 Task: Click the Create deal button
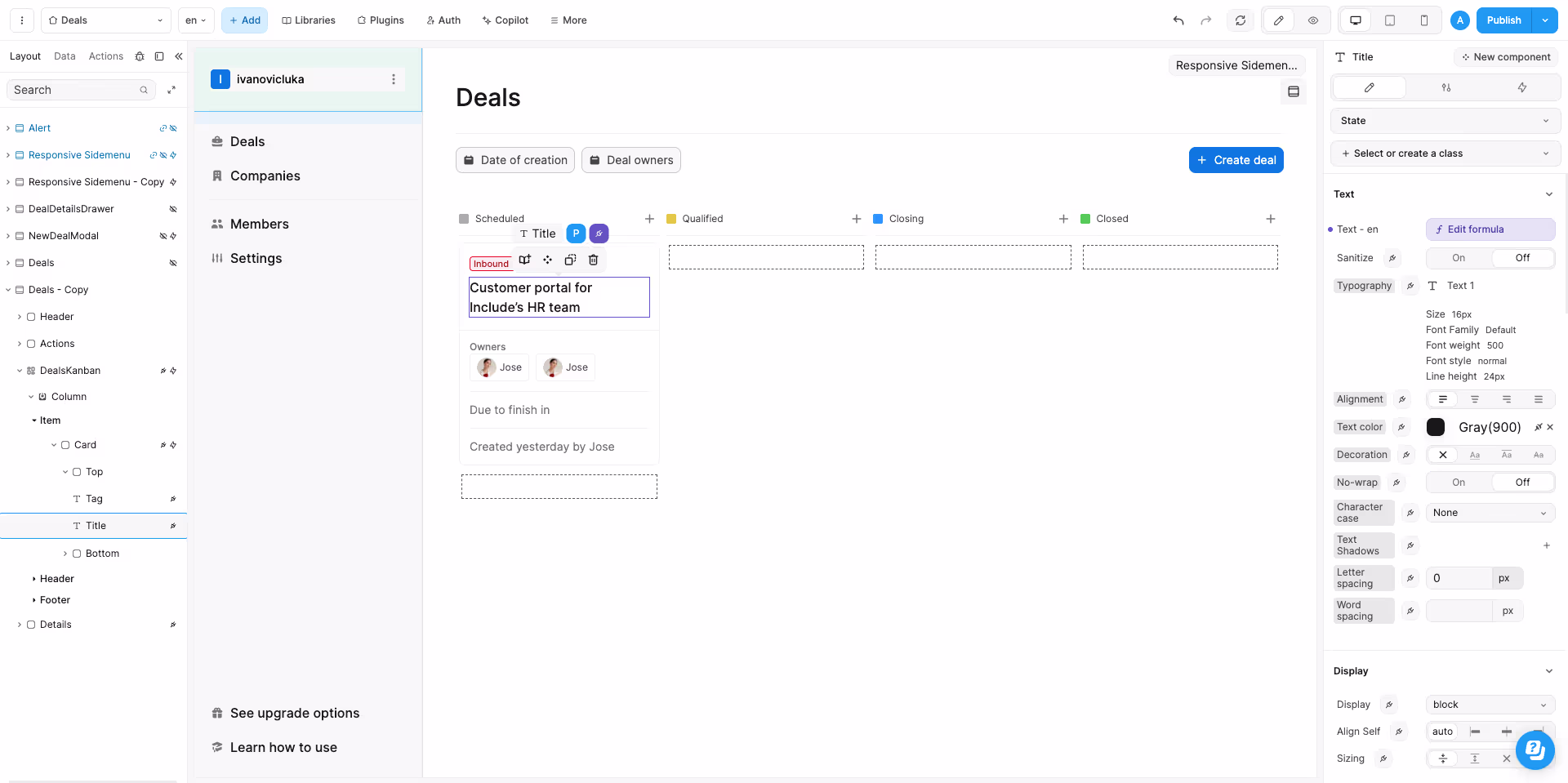1236,160
